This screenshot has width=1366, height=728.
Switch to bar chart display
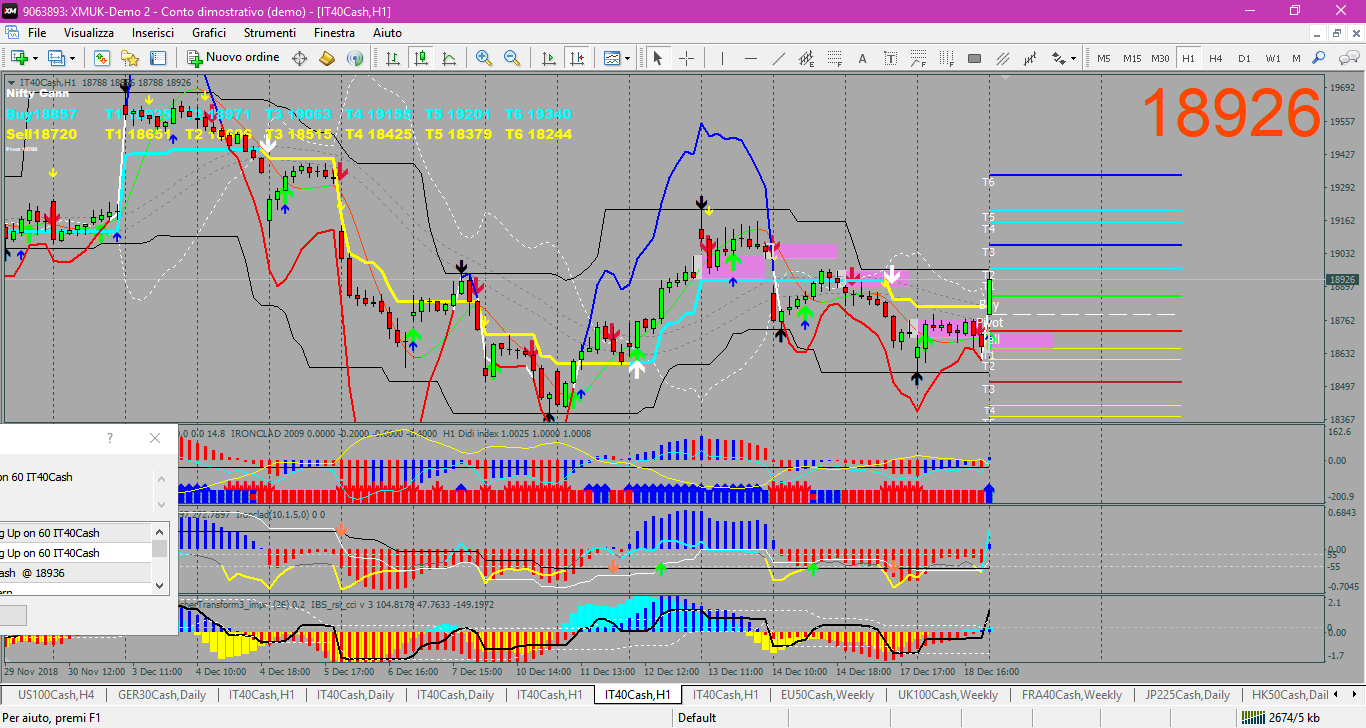click(x=393, y=58)
